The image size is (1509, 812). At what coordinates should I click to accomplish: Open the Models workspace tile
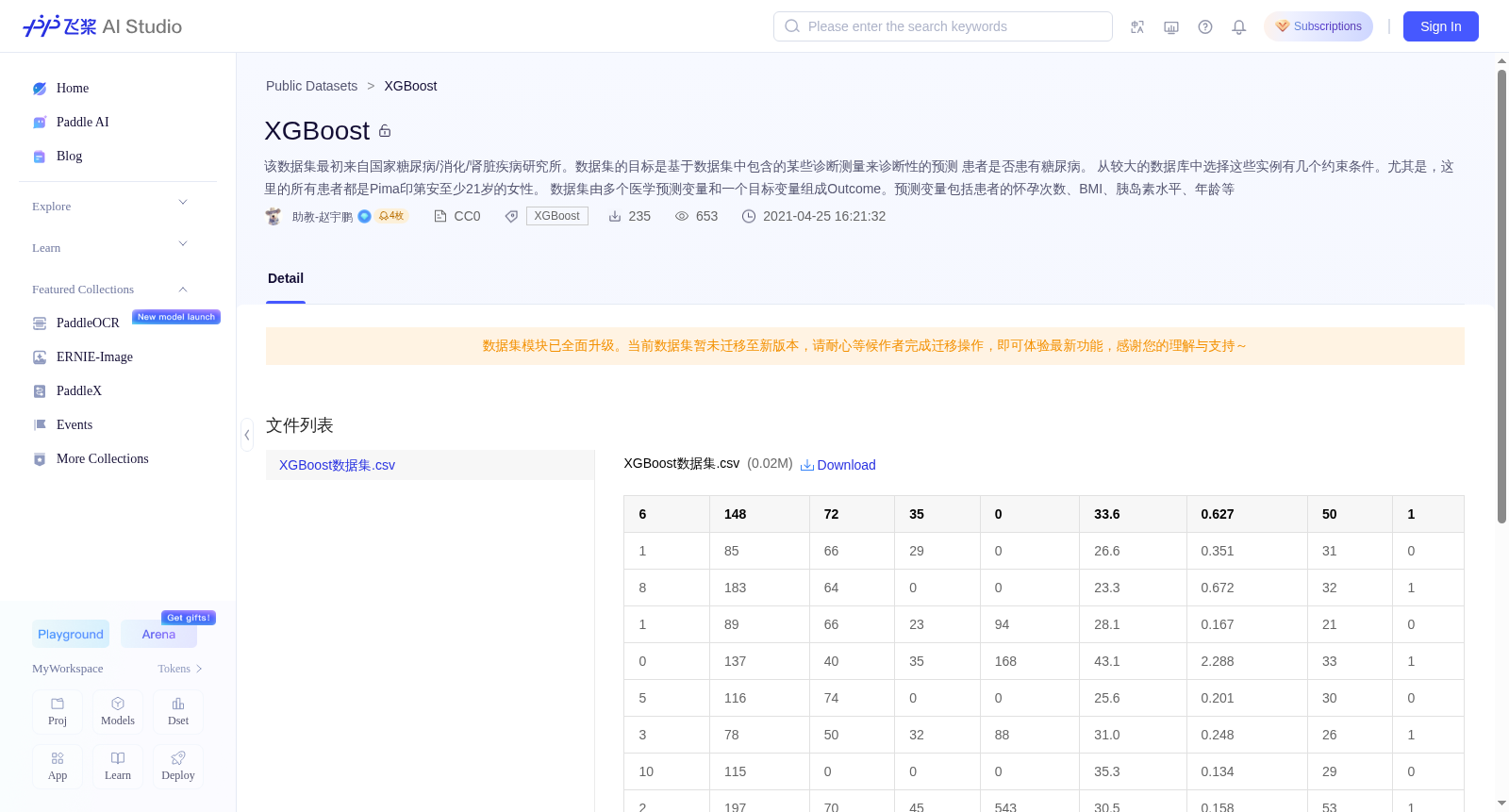(118, 712)
